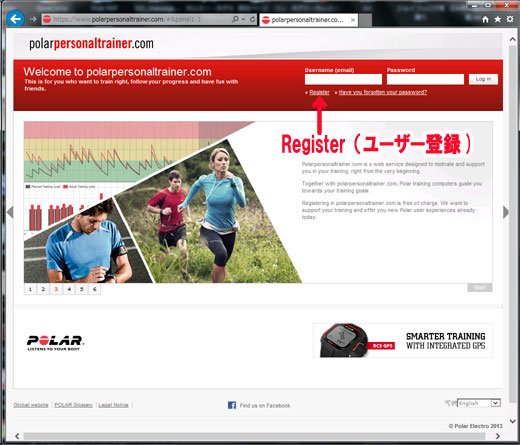
Task: Open the Smarter Training GPS banner
Action: coord(403,340)
